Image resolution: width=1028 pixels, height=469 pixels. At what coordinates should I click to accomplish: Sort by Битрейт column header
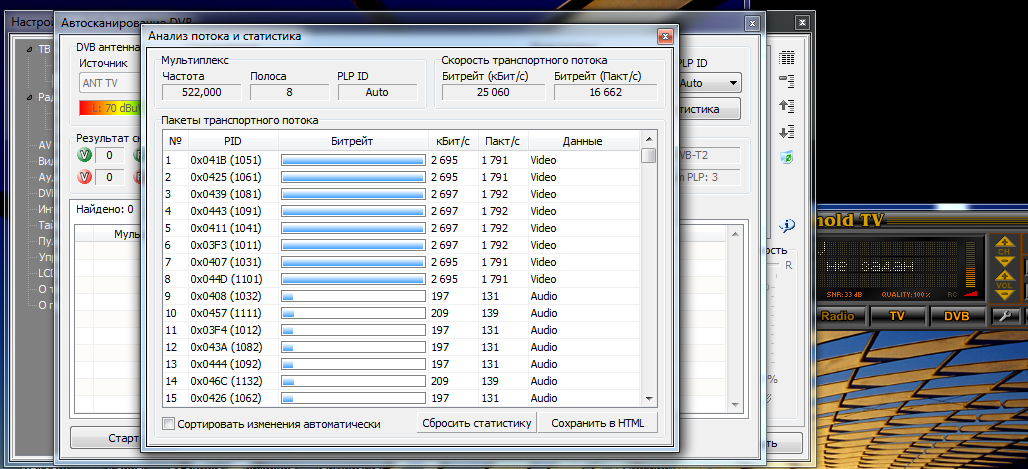click(x=352, y=141)
